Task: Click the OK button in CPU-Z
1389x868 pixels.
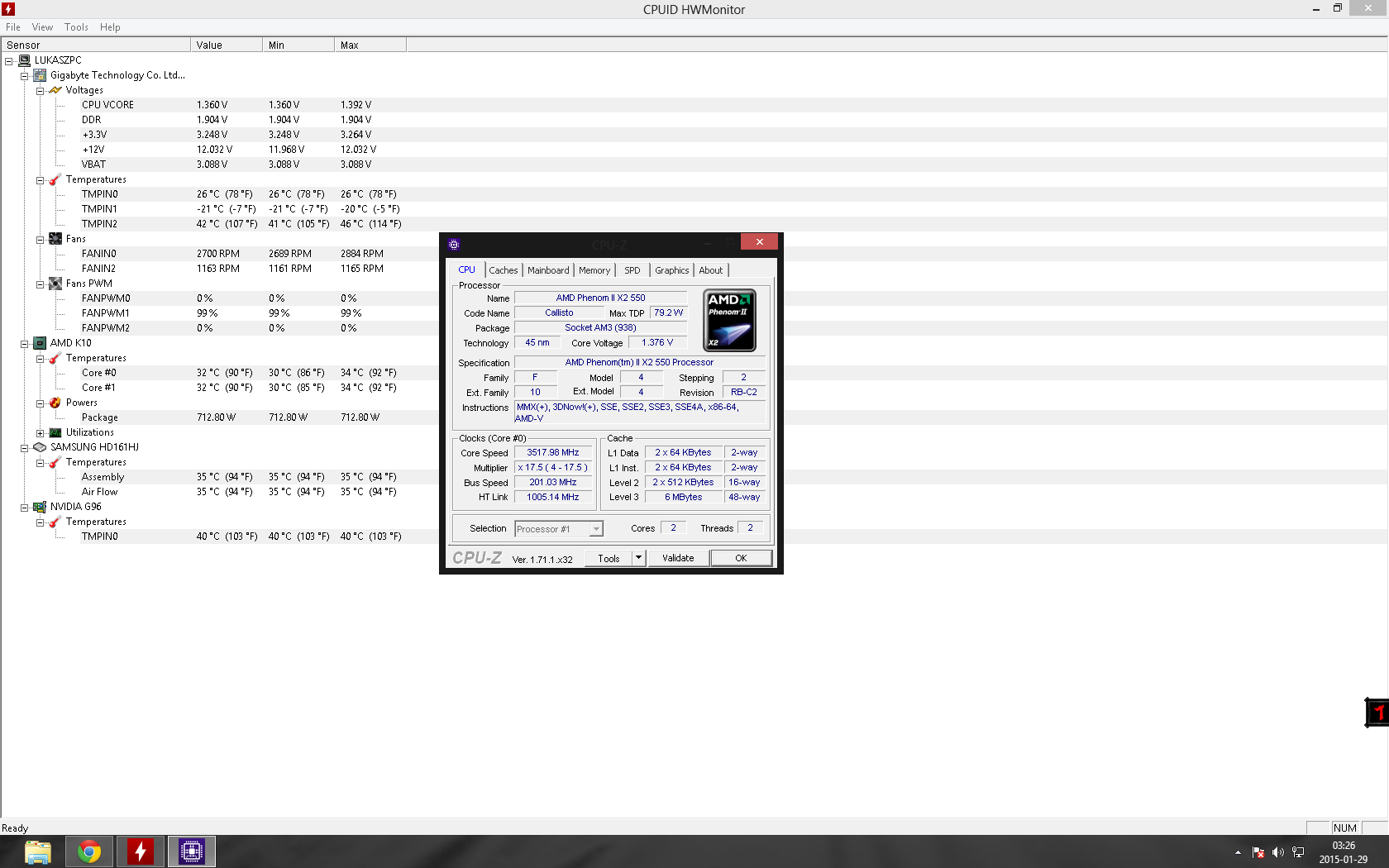Action: (742, 558)
